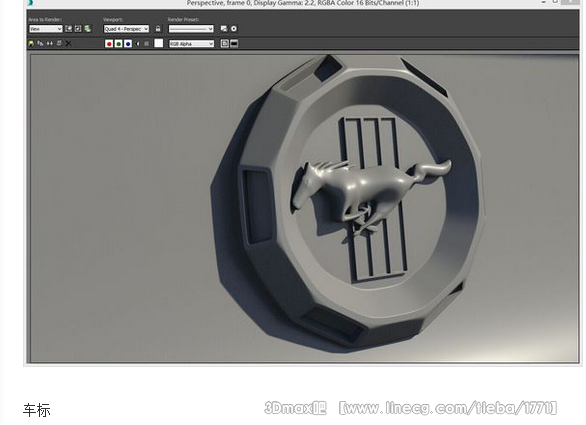Toggle the UI Overlay icon
The width and height of the screenshot is (586, 425).
[224, 44]
